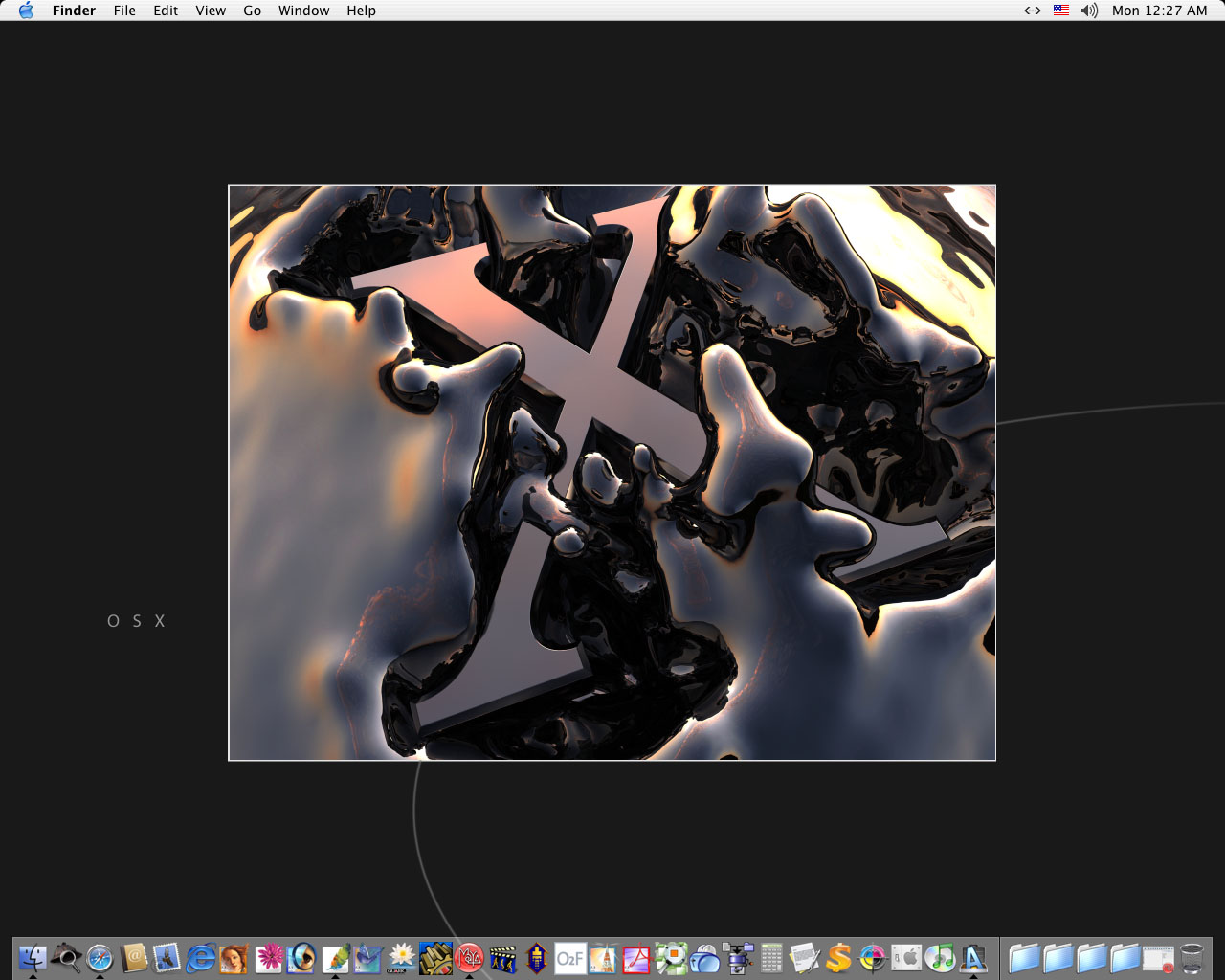Launch Sherlock detective hat icon in Dock
1225x980 pixels.
(66, 957)
